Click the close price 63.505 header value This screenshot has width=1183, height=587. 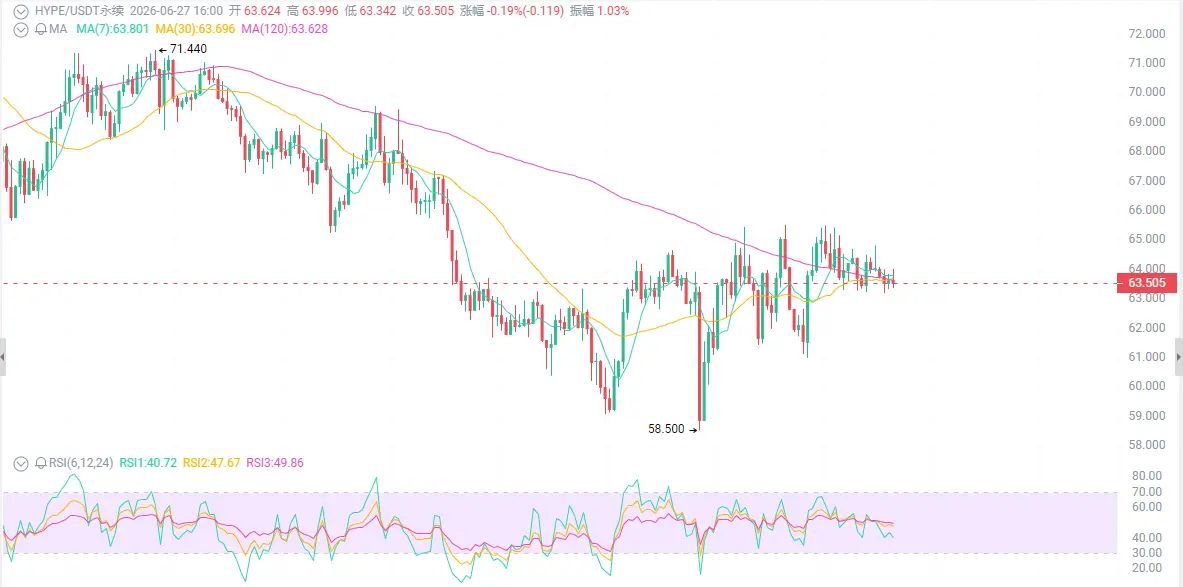click(435, 11)
